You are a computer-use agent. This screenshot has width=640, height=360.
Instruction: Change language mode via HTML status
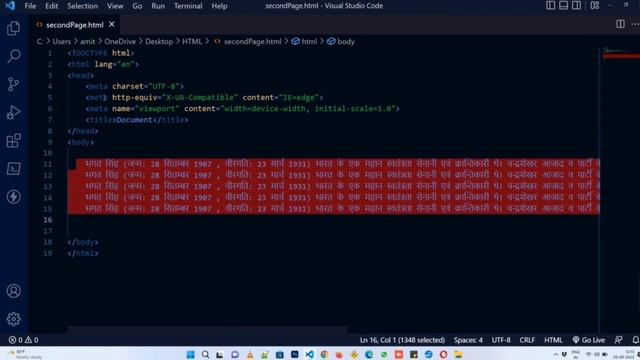pyautogui.click(x=553, y=340)
